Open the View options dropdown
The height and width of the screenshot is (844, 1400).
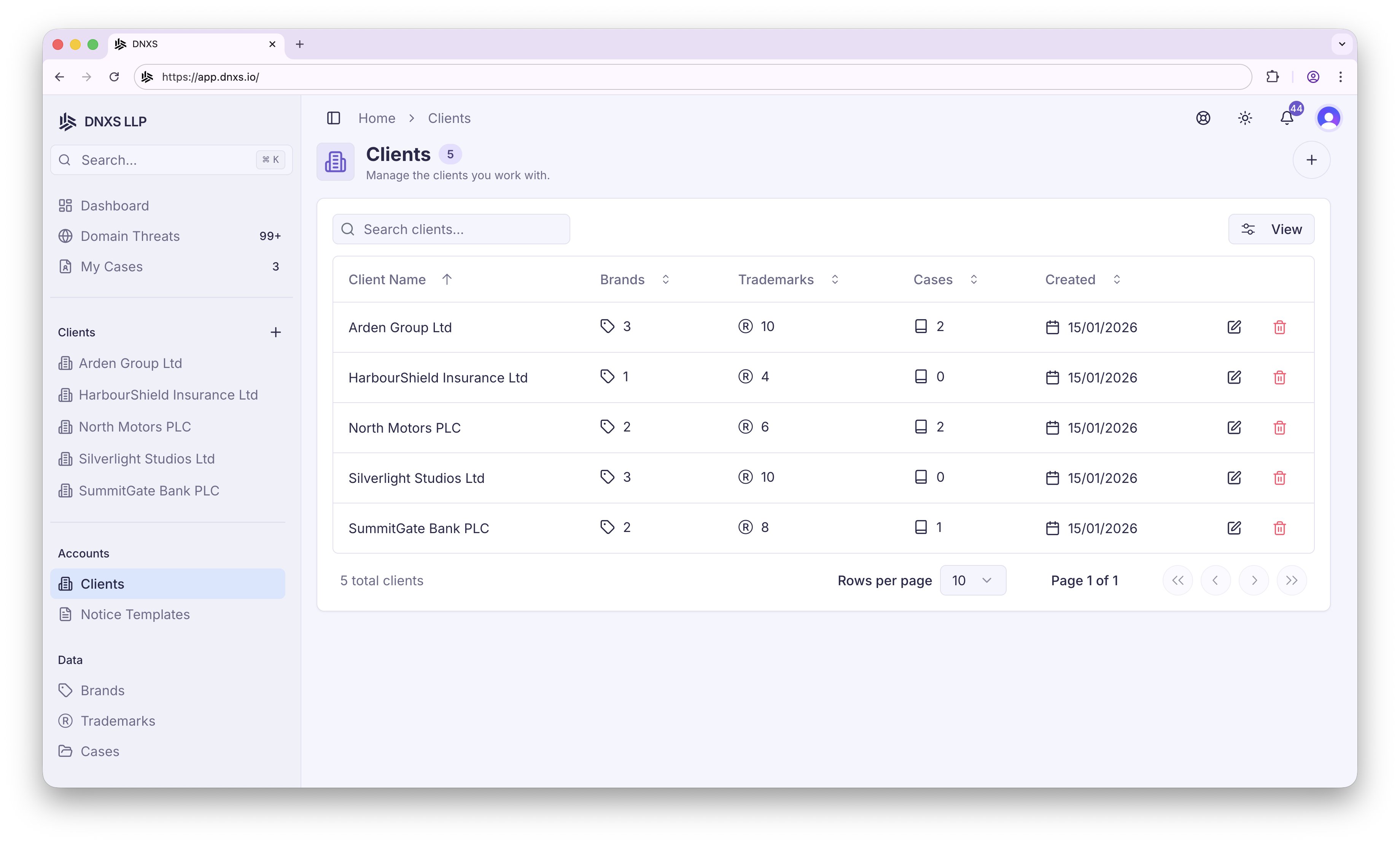click(1270, 229)
